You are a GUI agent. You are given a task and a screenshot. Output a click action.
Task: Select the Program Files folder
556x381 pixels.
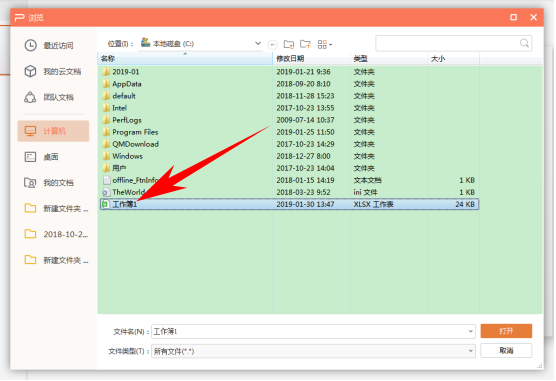tap(130, 132)
